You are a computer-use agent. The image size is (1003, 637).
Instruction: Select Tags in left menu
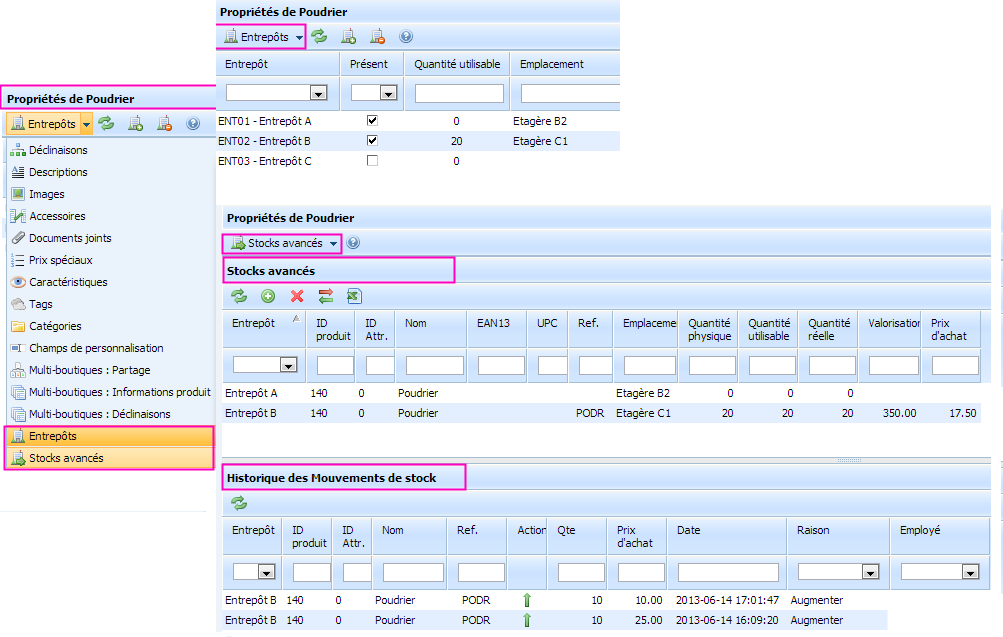click(x=40, y=304)
